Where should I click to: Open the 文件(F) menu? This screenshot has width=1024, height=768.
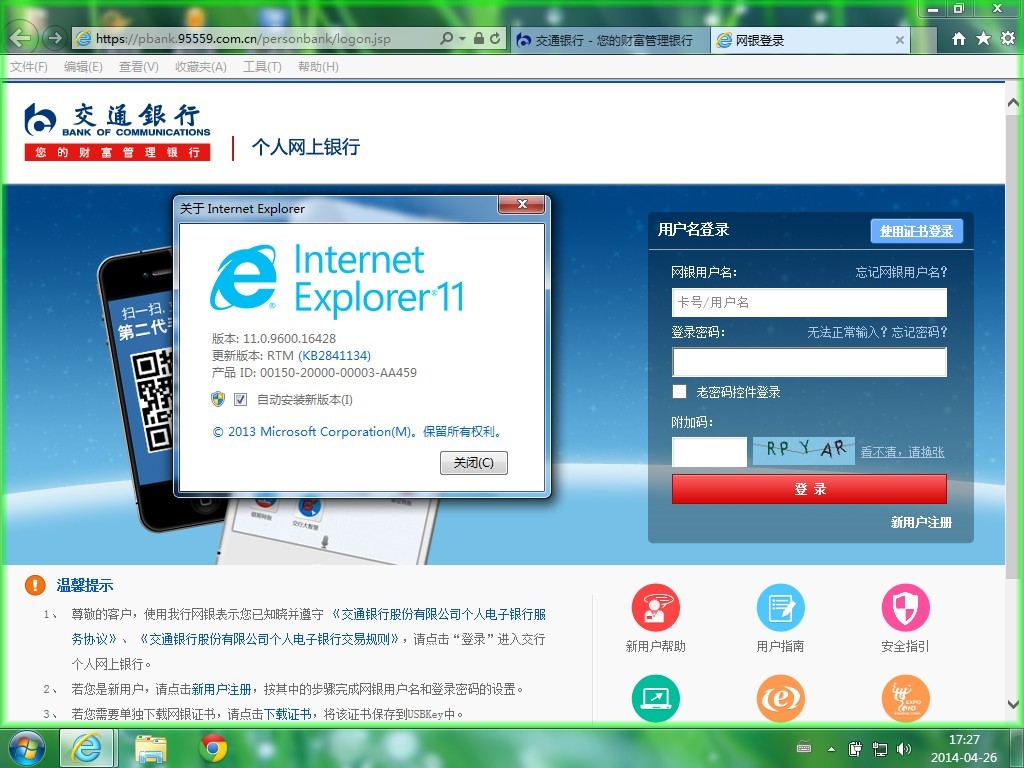29,67
